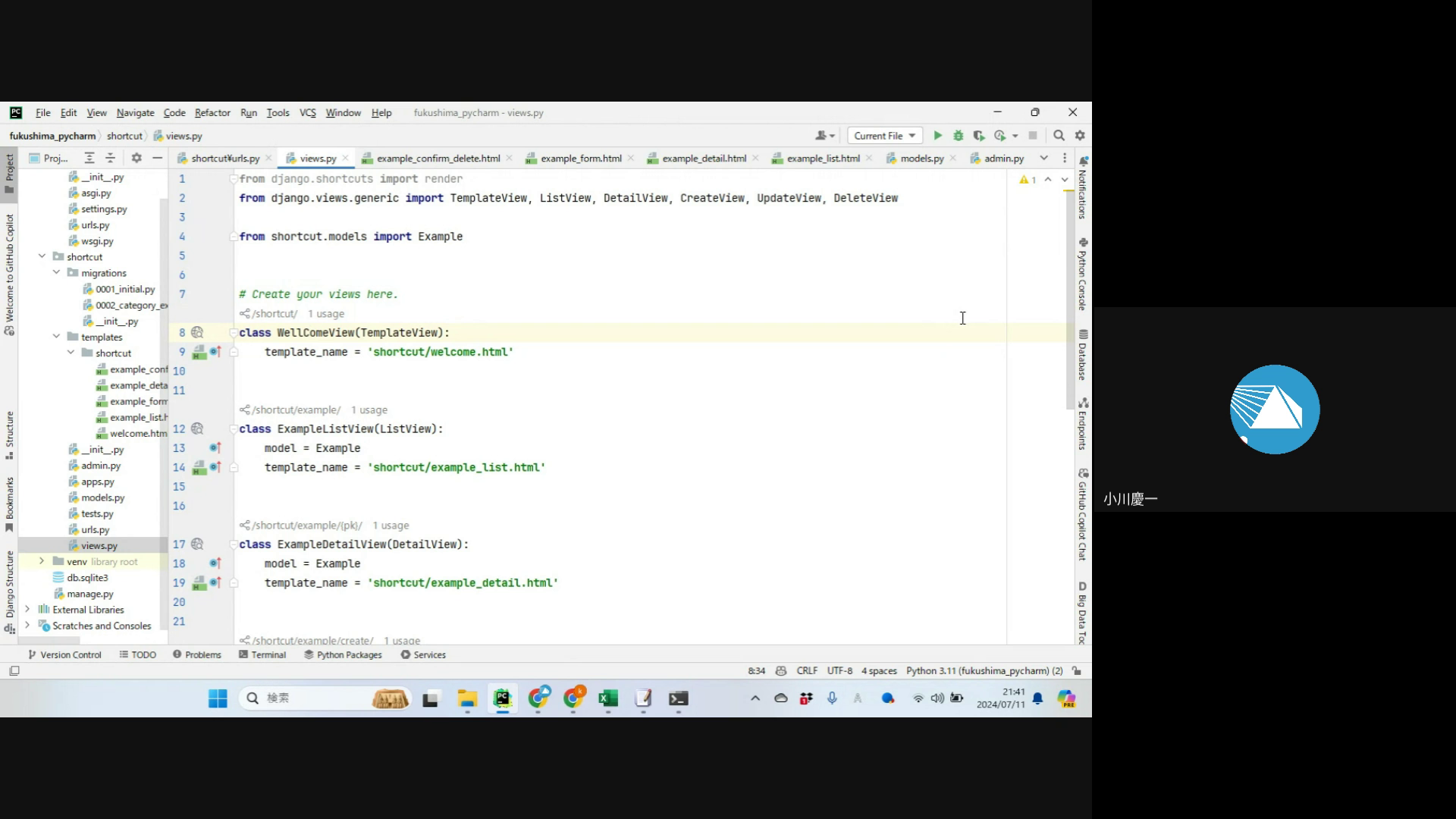Collapse the migrations folder in project tree
The height and width of the screenshot is (819, 1456).
tap(57, 272)
